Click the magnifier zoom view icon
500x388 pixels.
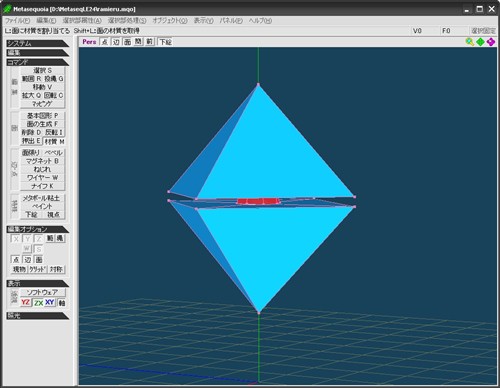(x=470, y=42)
